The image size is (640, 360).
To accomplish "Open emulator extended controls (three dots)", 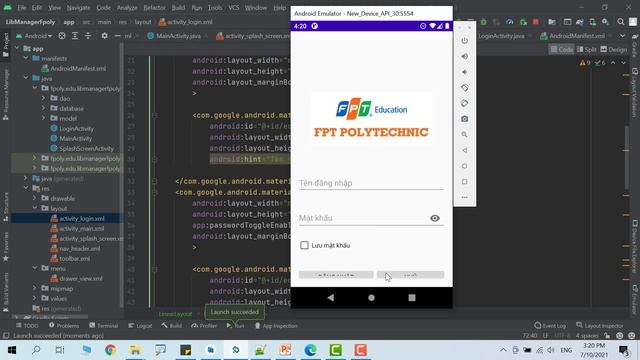I will click(x=464, y=197).
